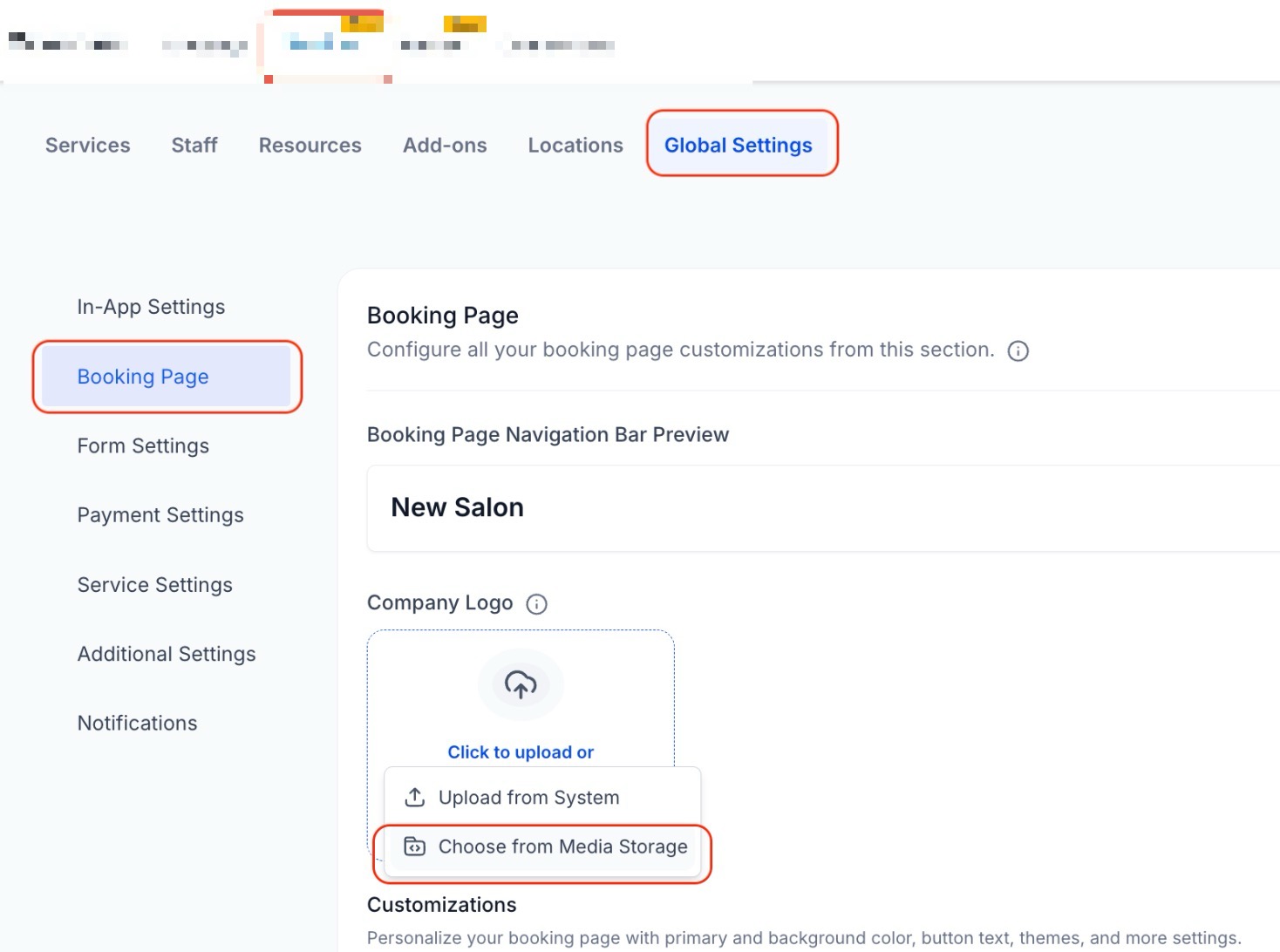This screenshot has height=952, width=1280.
Task: Click the info icon next to Company Logo
Action: pyautogui.click(x=536, y=604)
